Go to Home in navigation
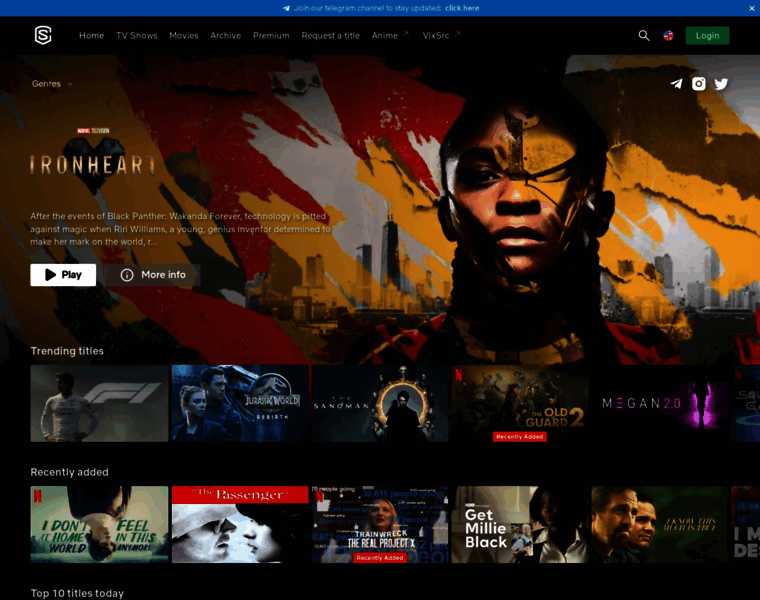This screenshot has height=600, width=760. coord(92,35)
